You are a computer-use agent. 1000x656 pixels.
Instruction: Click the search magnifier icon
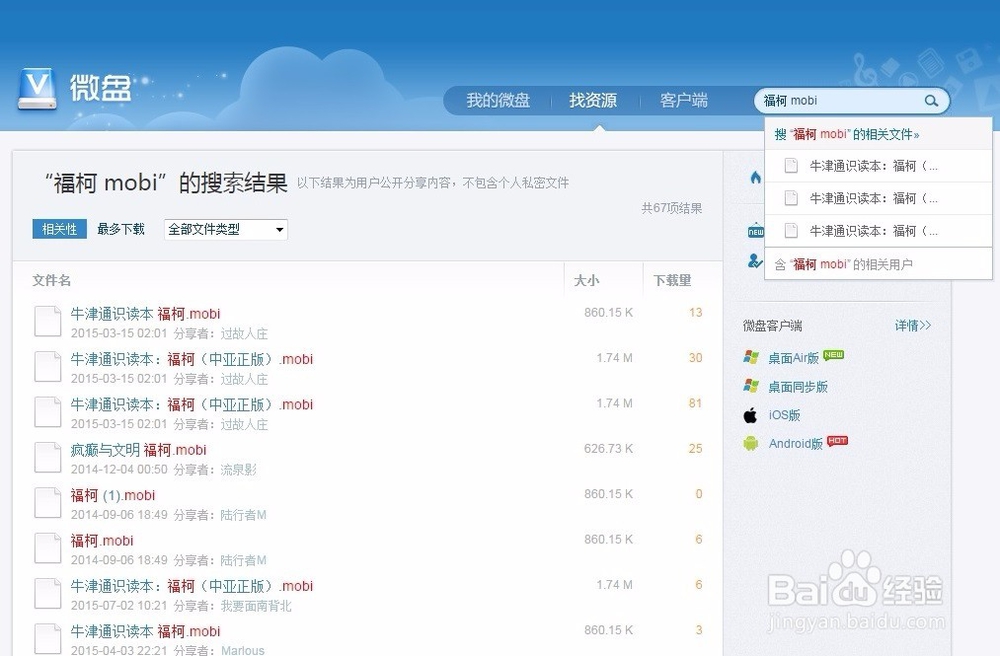(931, 101)
